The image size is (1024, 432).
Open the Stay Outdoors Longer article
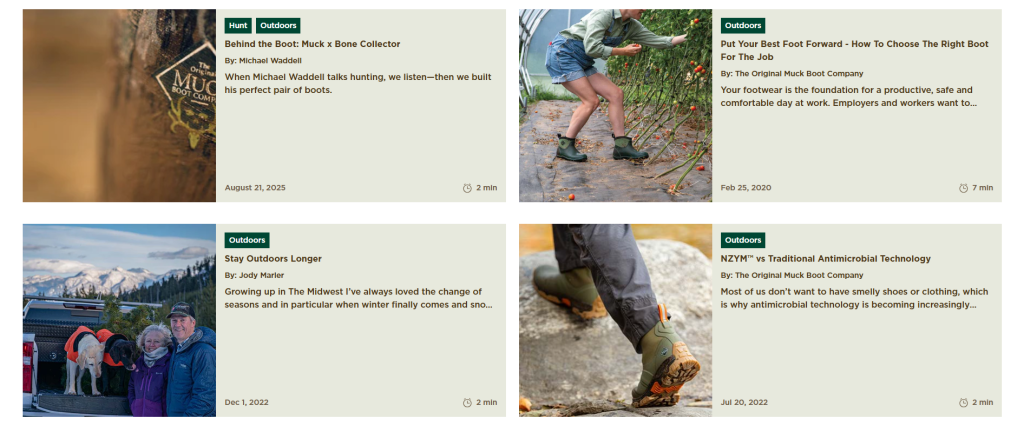tap(273, 259)
